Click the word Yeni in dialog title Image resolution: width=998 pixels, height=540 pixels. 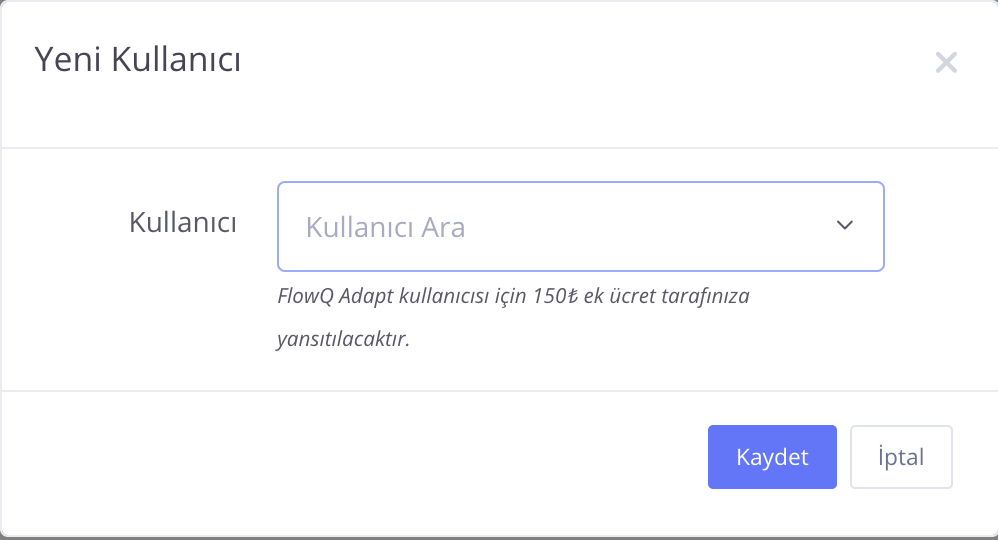tap(68, 60)
